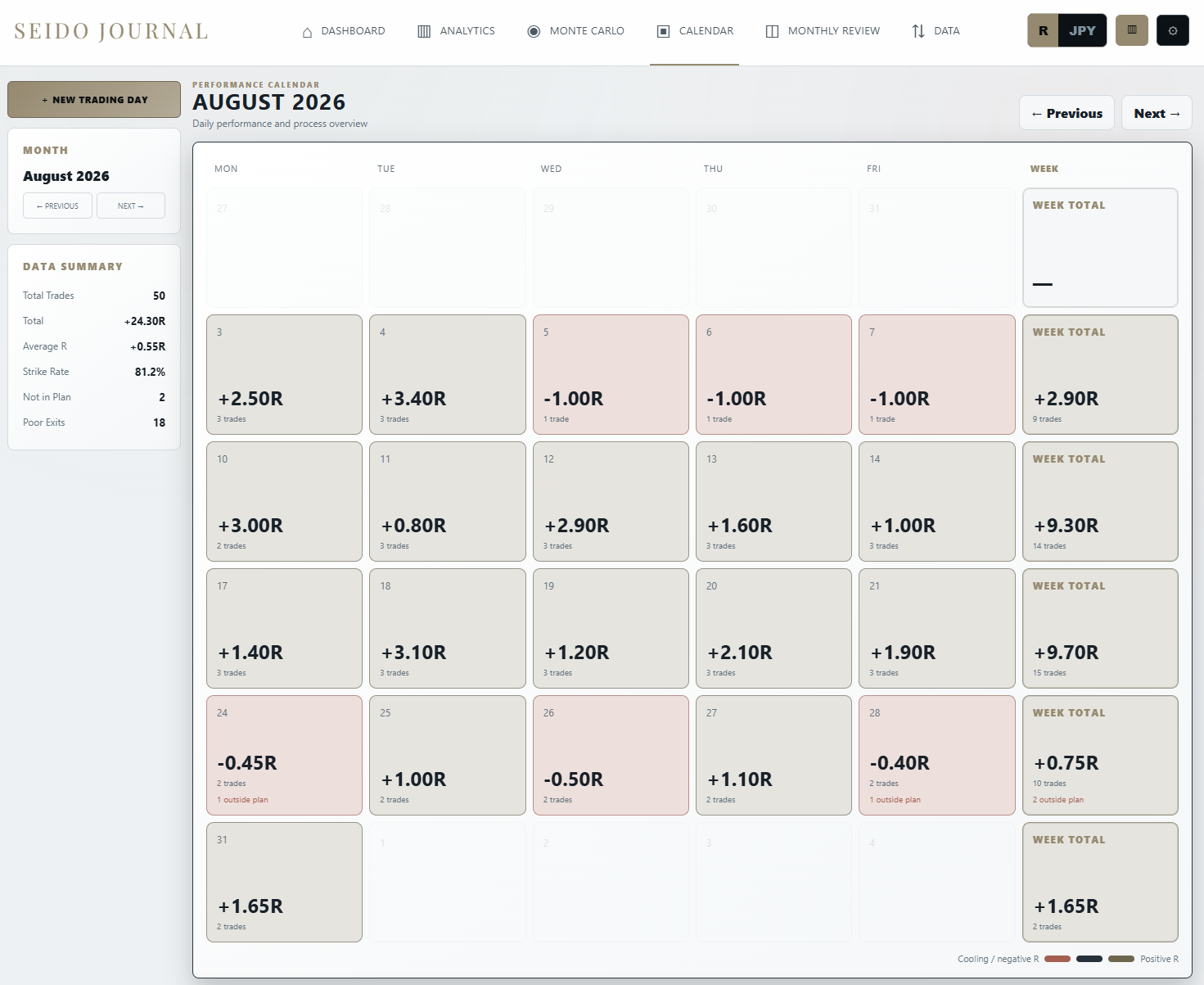Open August 27 day card +1.10R
Viewport: 1204px width, 985px height.
click(x=773, y=755)
